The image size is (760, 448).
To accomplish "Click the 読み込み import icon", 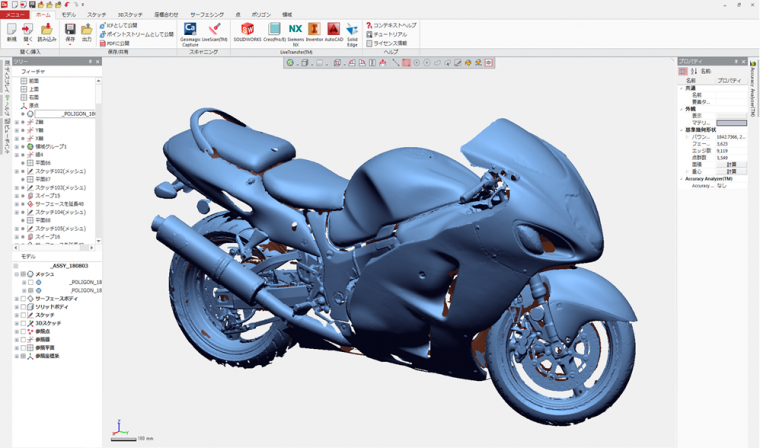I will pos(46,31).
